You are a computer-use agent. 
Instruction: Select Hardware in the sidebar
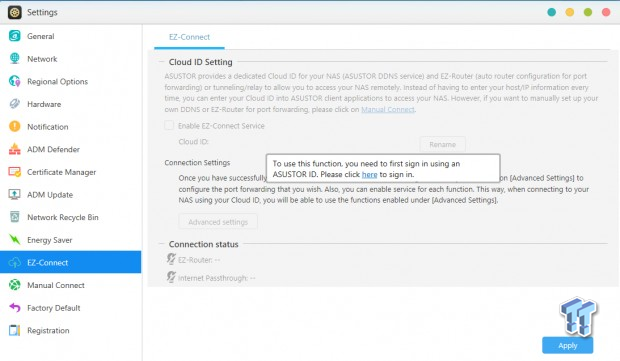pos(70,104)
